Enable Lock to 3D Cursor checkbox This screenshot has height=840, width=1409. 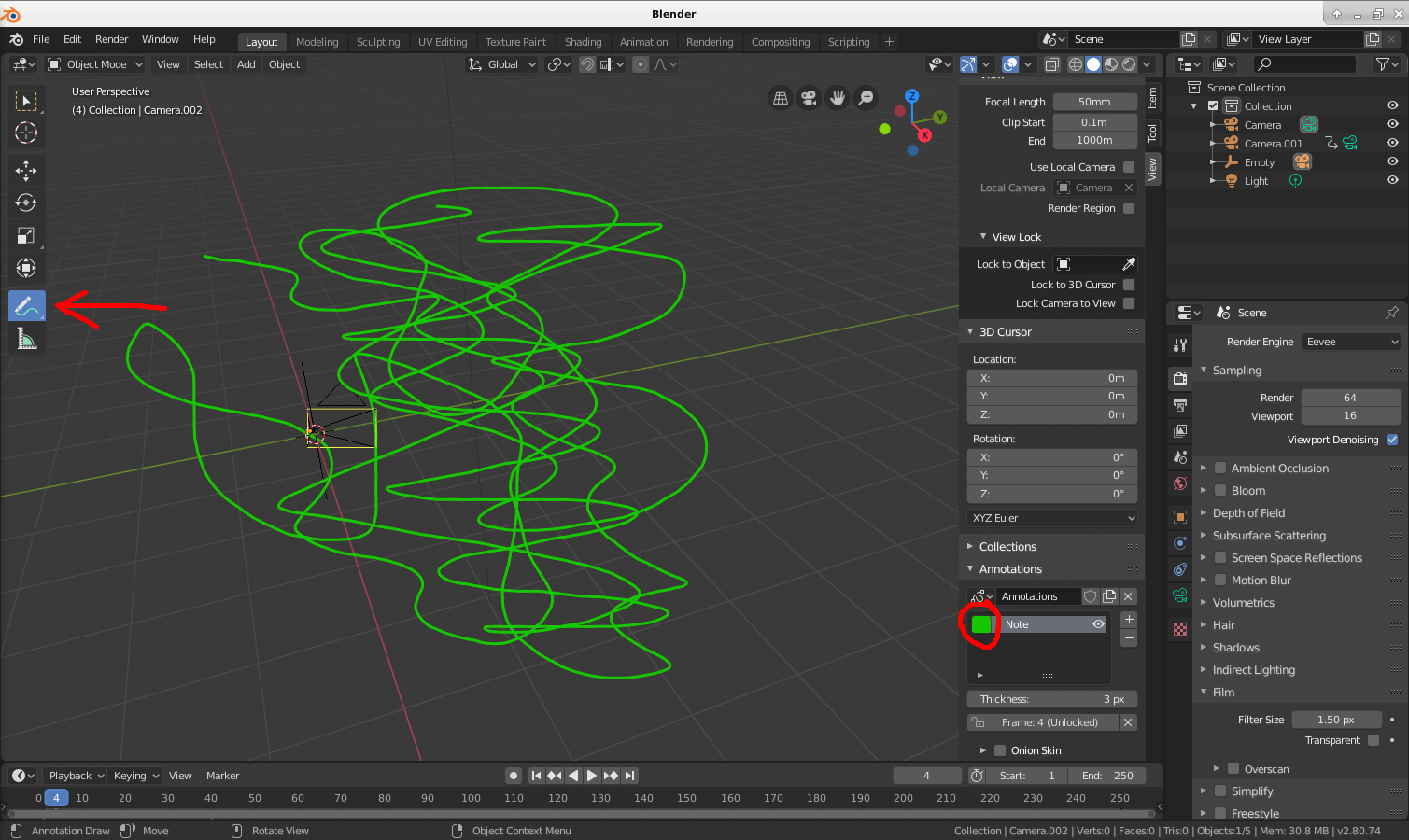point(1129,285)
